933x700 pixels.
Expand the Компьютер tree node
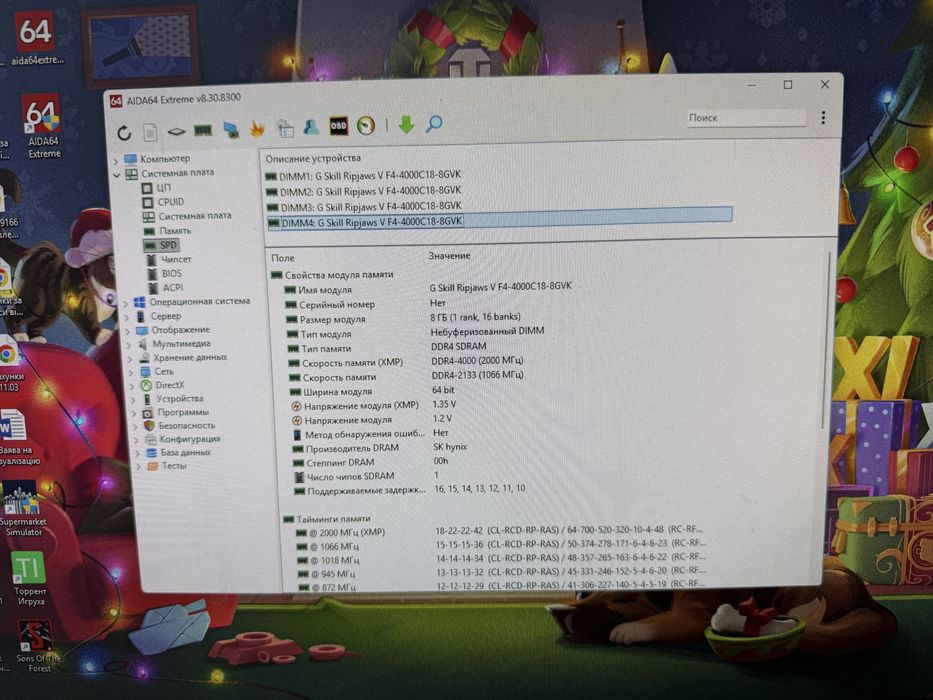pyautogui.click(x=115, y=161)
